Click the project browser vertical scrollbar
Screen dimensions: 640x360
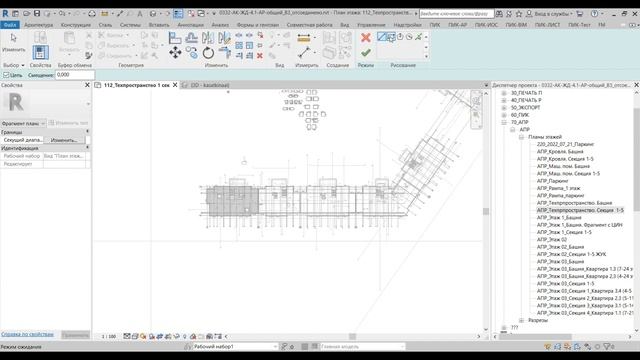637,159
